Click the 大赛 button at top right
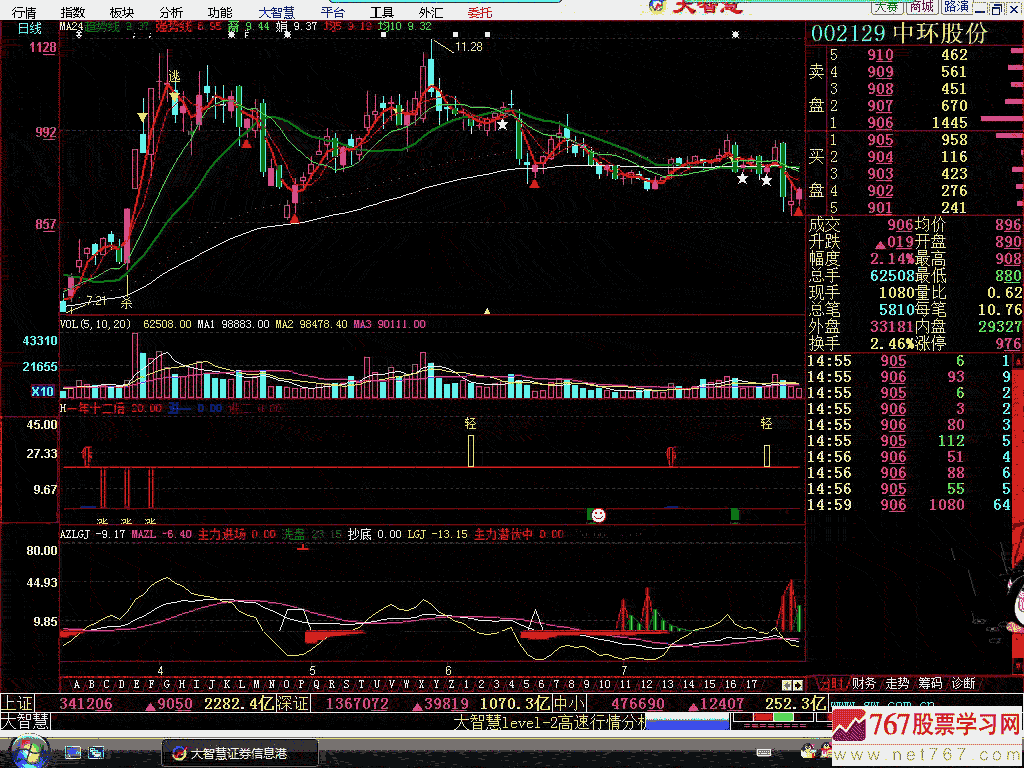 [x=886, y=7]
